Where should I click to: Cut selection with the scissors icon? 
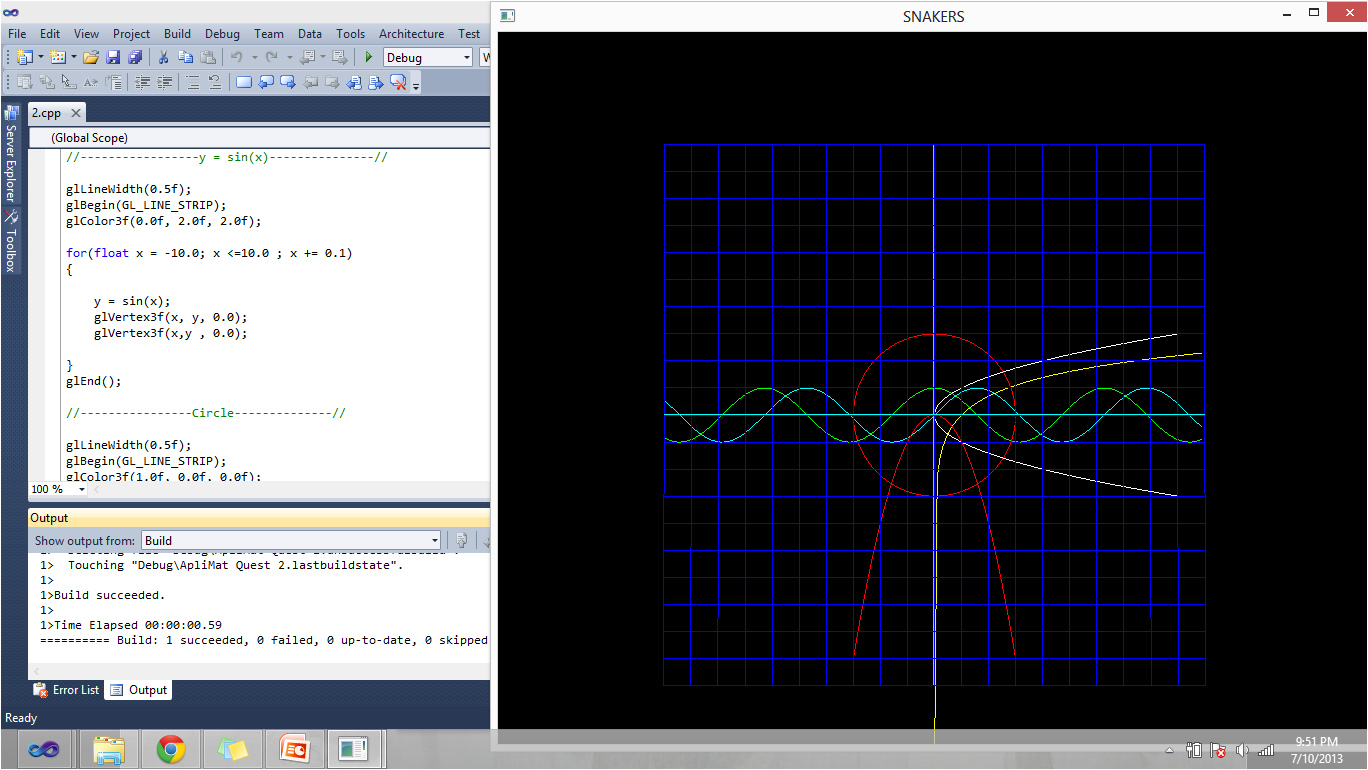(x=163, y=57)
